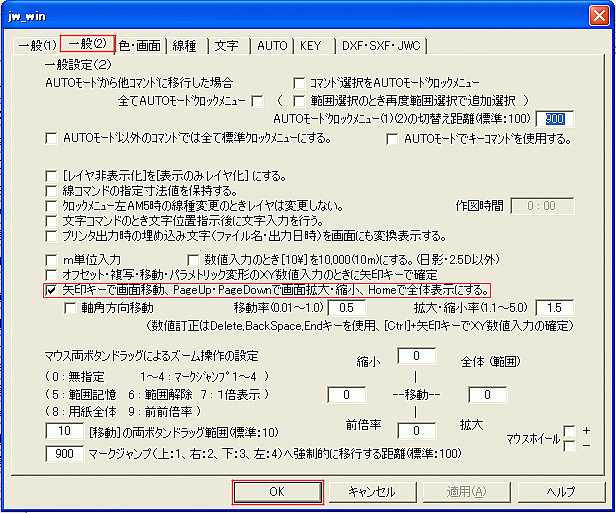Click the 移動率 input field
This screenshot has height=513, width=616.
[x=346, y=308]
